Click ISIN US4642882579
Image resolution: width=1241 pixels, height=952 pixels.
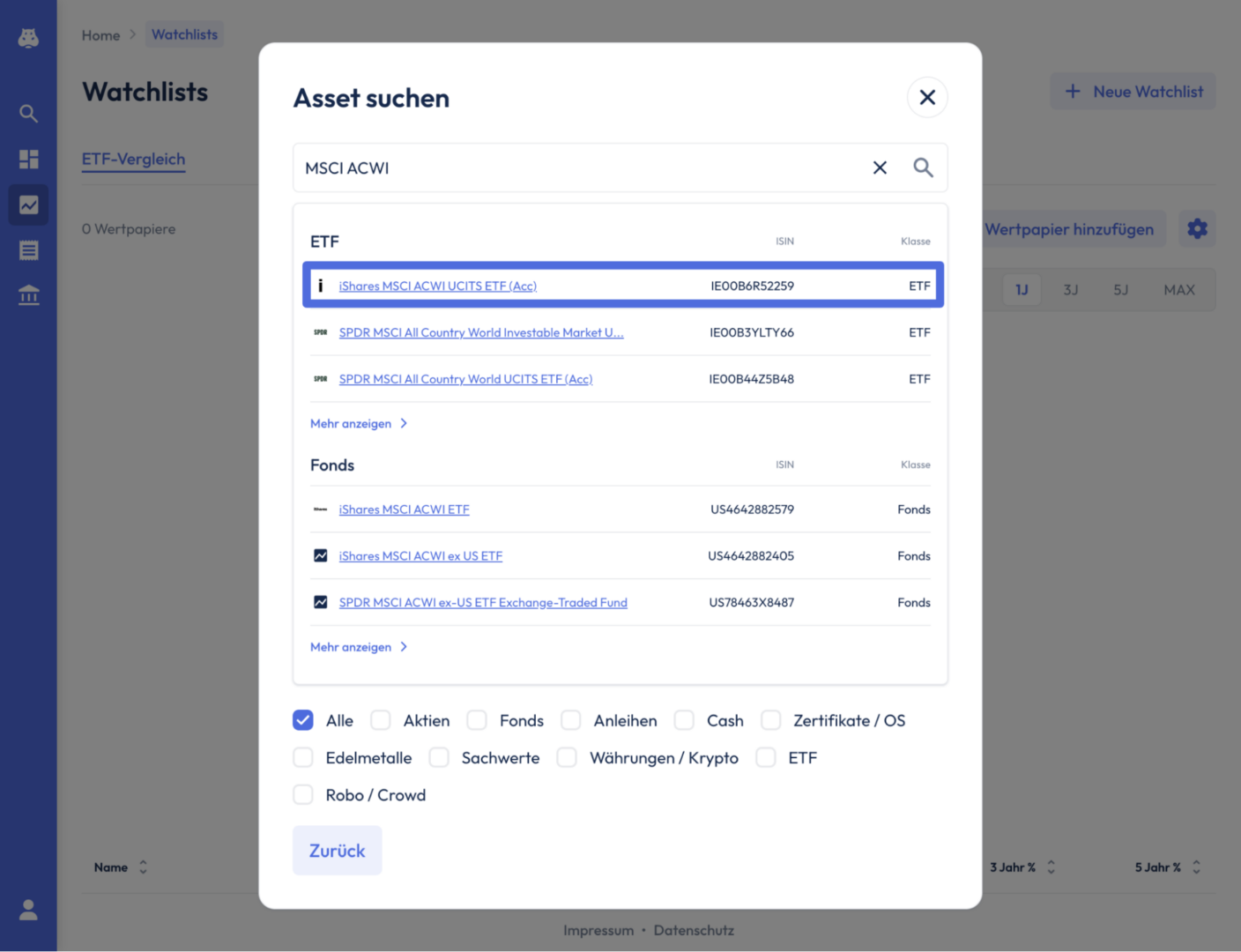(752, 509)
